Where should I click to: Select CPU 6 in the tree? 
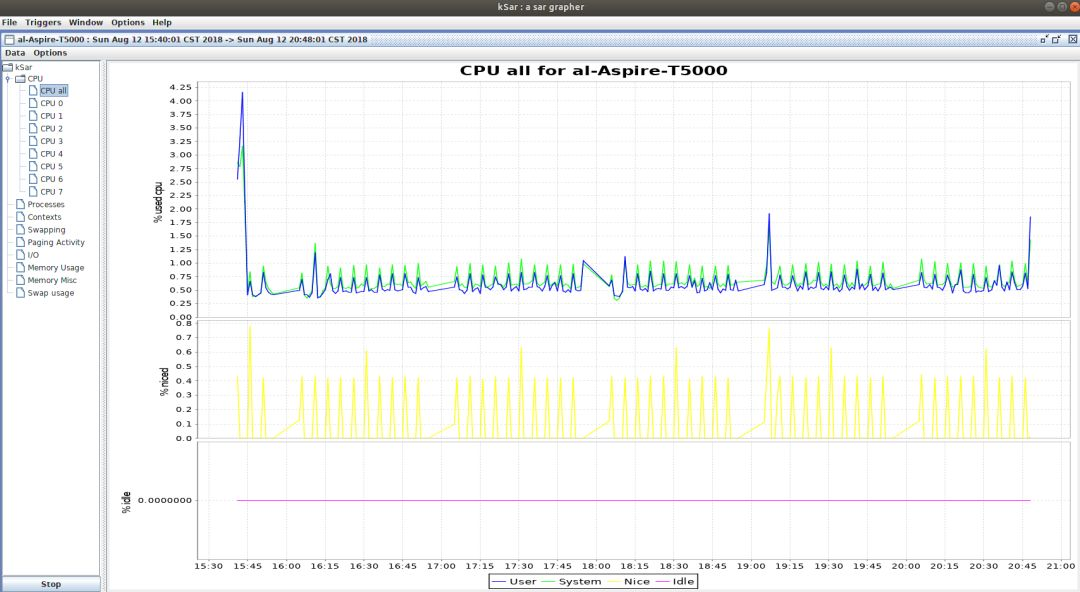click(52, 178)
